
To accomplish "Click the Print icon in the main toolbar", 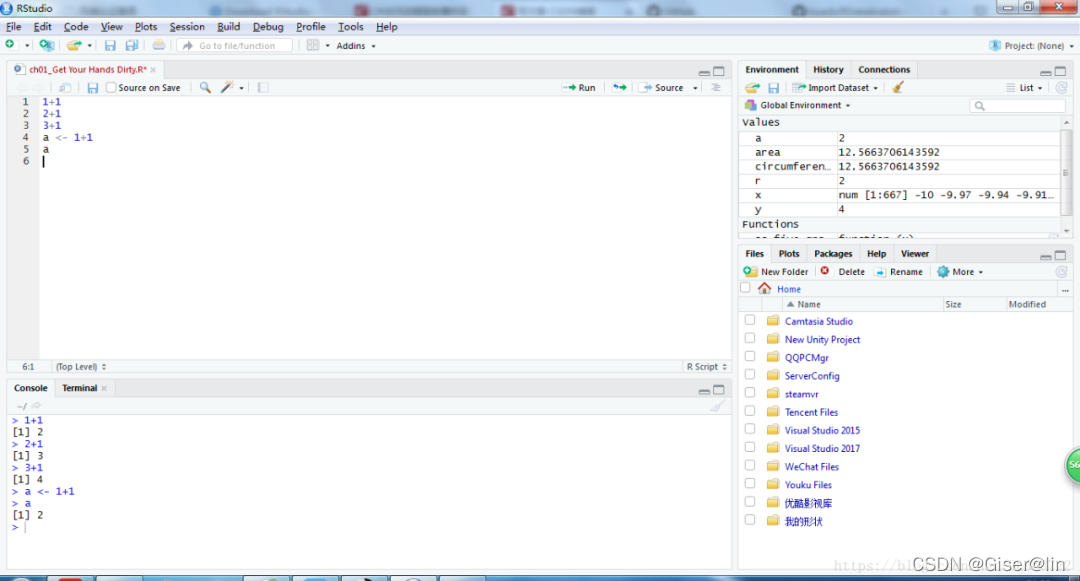I will (158, 45).
